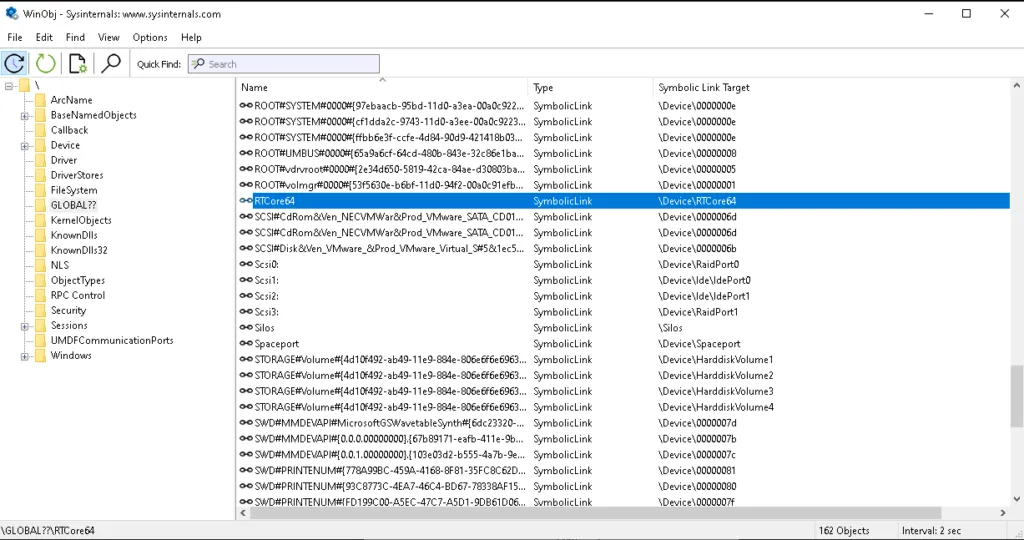Open the Options menu
This screenshot has width=1024, height=540.
150,37
